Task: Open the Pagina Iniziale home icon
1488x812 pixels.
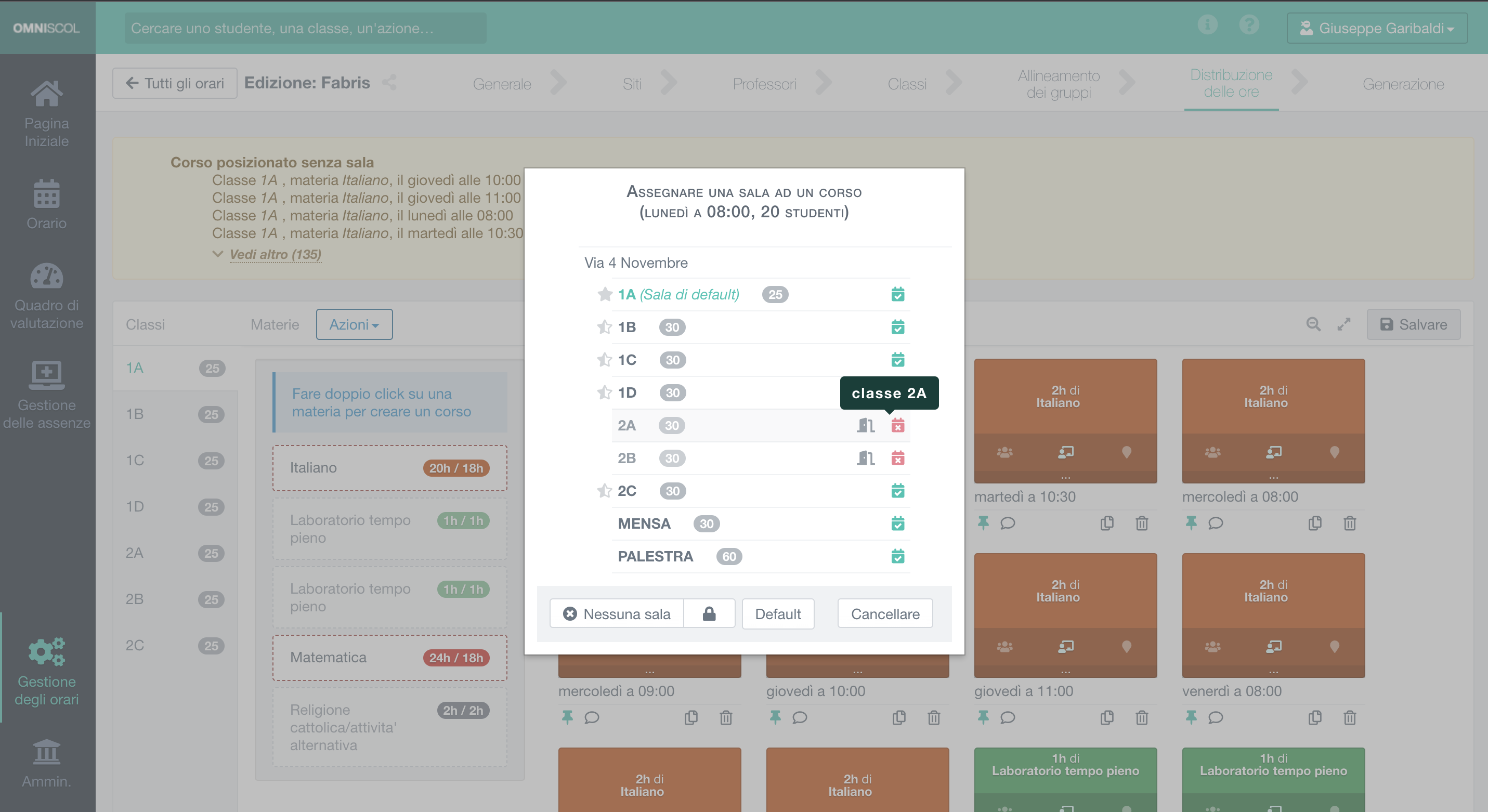Action: pos(47,94)
